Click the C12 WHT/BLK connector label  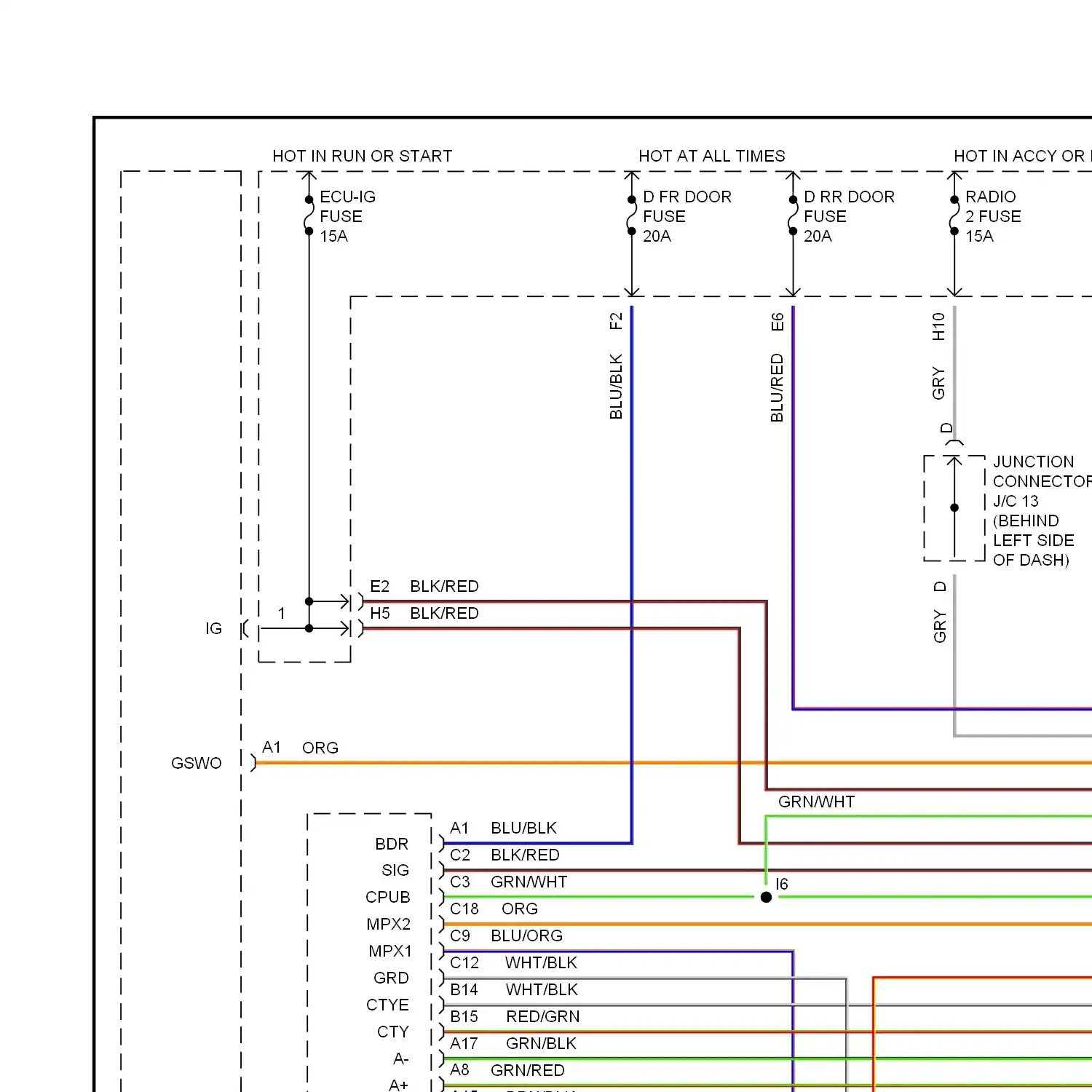pyautogui.click(x=513, y=962)
